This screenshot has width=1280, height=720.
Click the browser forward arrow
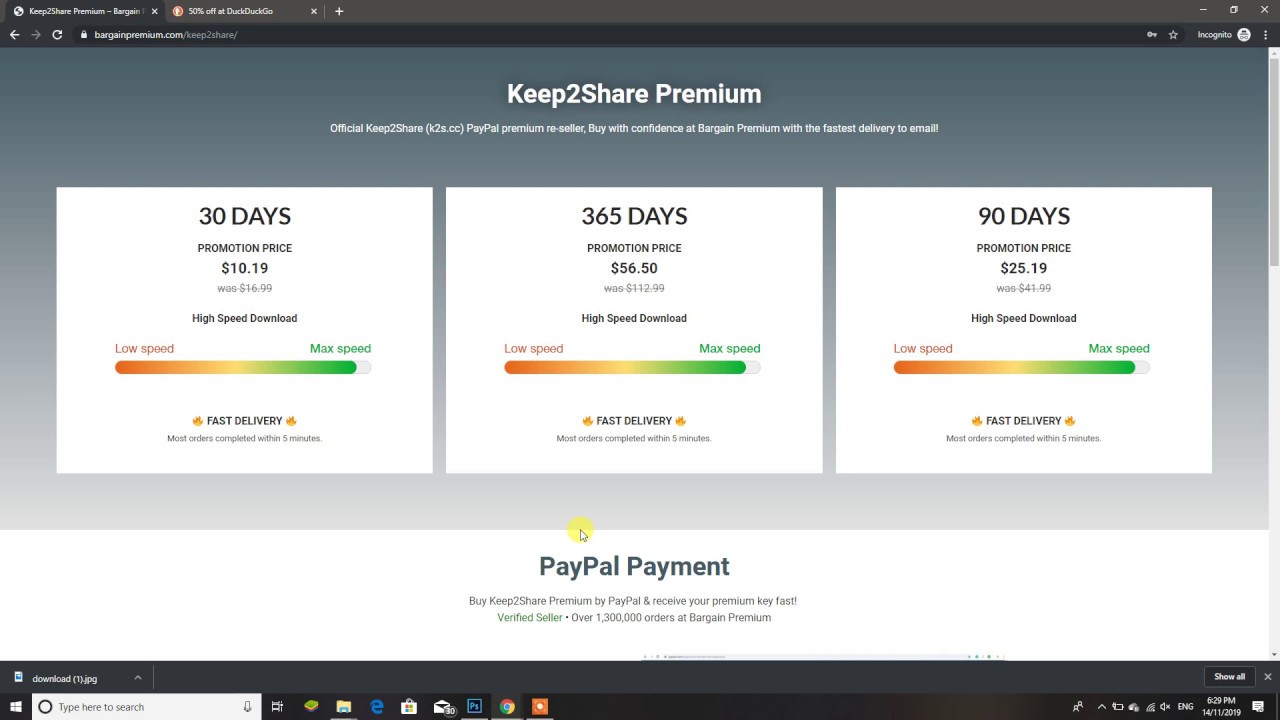tap(36, 35)
